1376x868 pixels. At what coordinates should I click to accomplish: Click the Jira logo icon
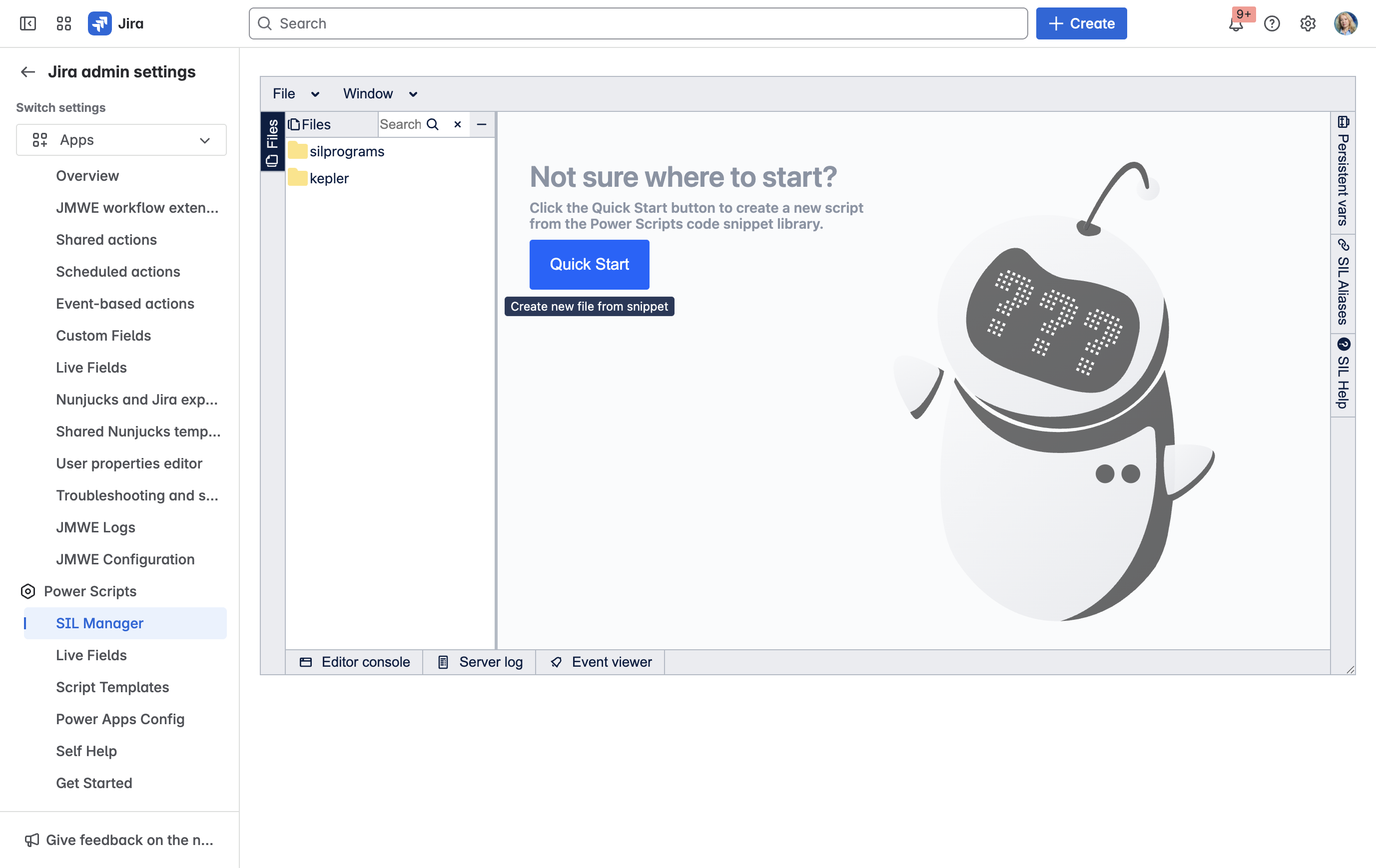point(99,23)
